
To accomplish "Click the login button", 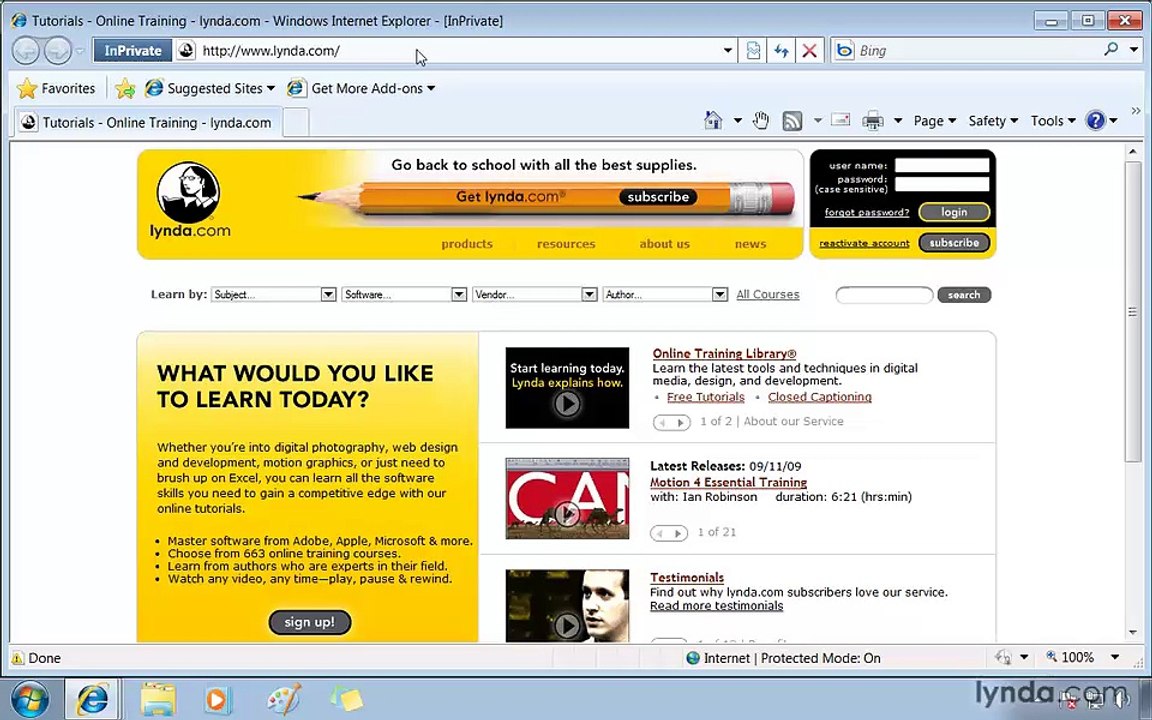I will [x=954, y=212].
